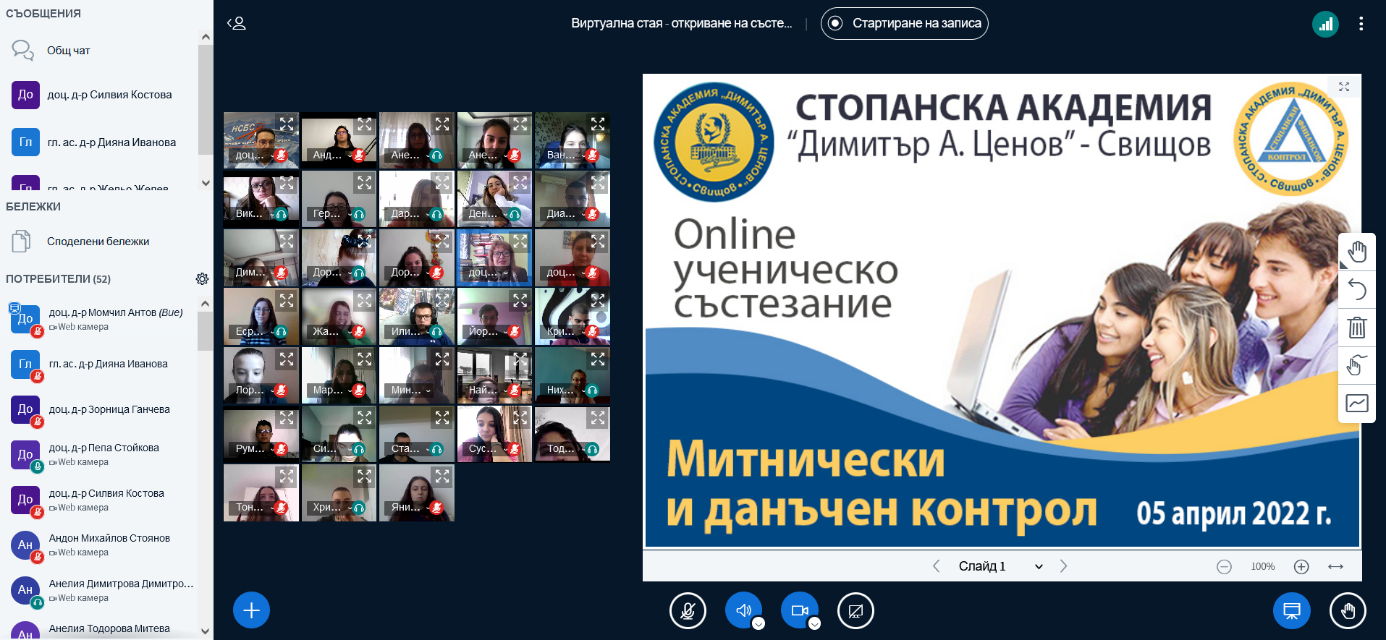Viewport: 1386px width, 640px height.
Task: Toggle multi-user whiteboard mode
Action: [x=1357, y=365]
